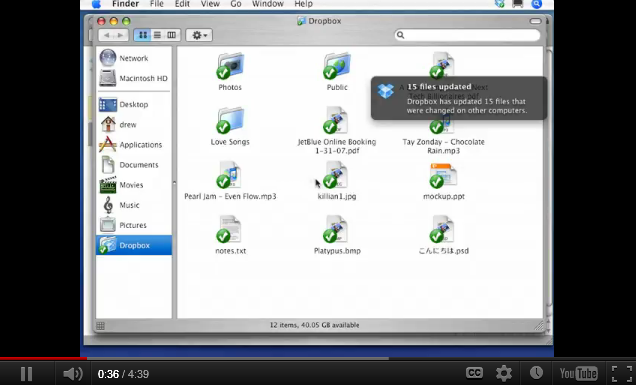Pause the video

pos(26,374)
